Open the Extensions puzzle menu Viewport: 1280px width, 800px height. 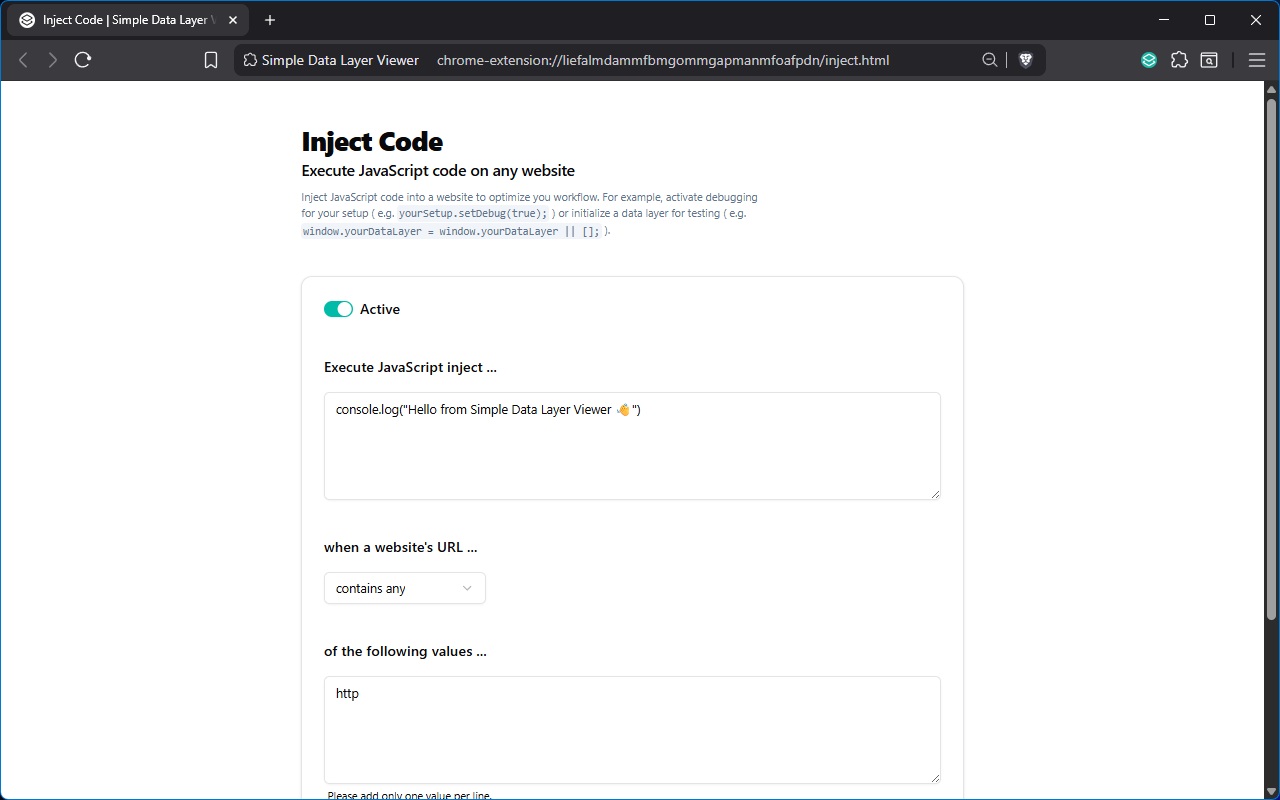coord(1179,60)
